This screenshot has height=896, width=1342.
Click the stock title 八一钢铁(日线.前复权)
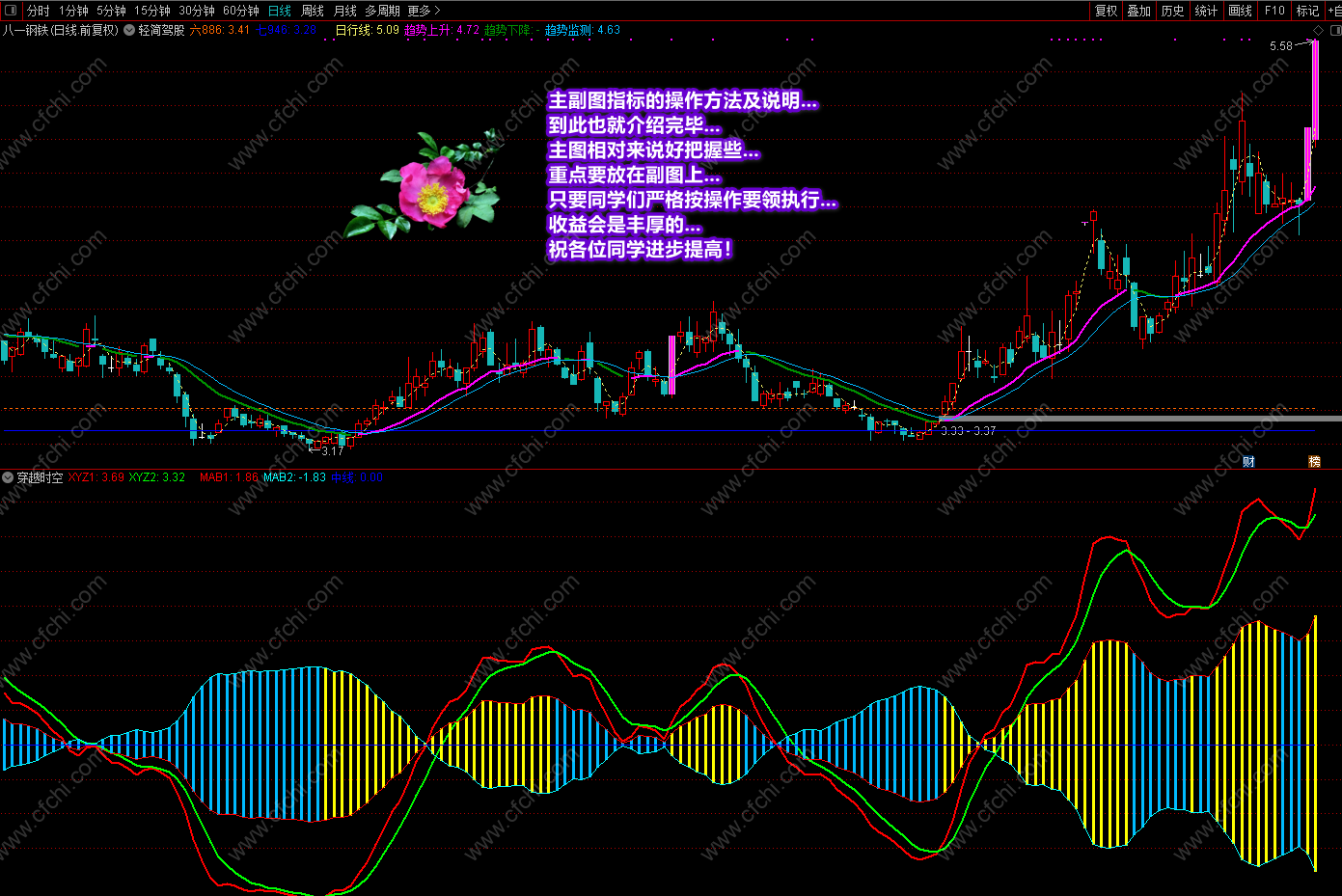(60, 30)
